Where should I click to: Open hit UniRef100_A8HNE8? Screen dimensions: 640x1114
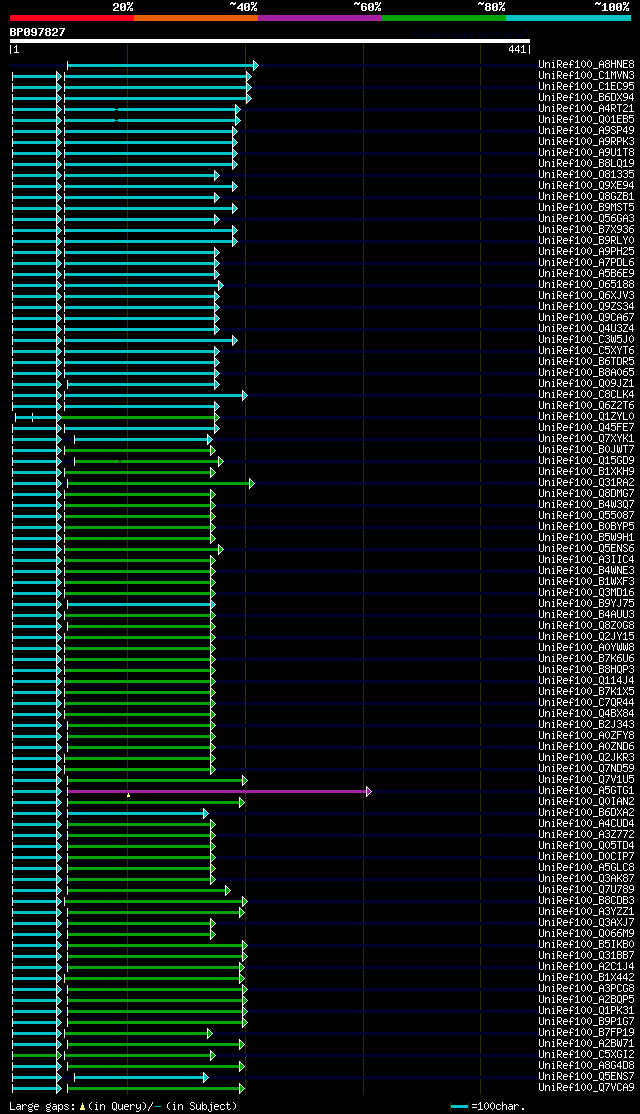[x=587, y=65]
